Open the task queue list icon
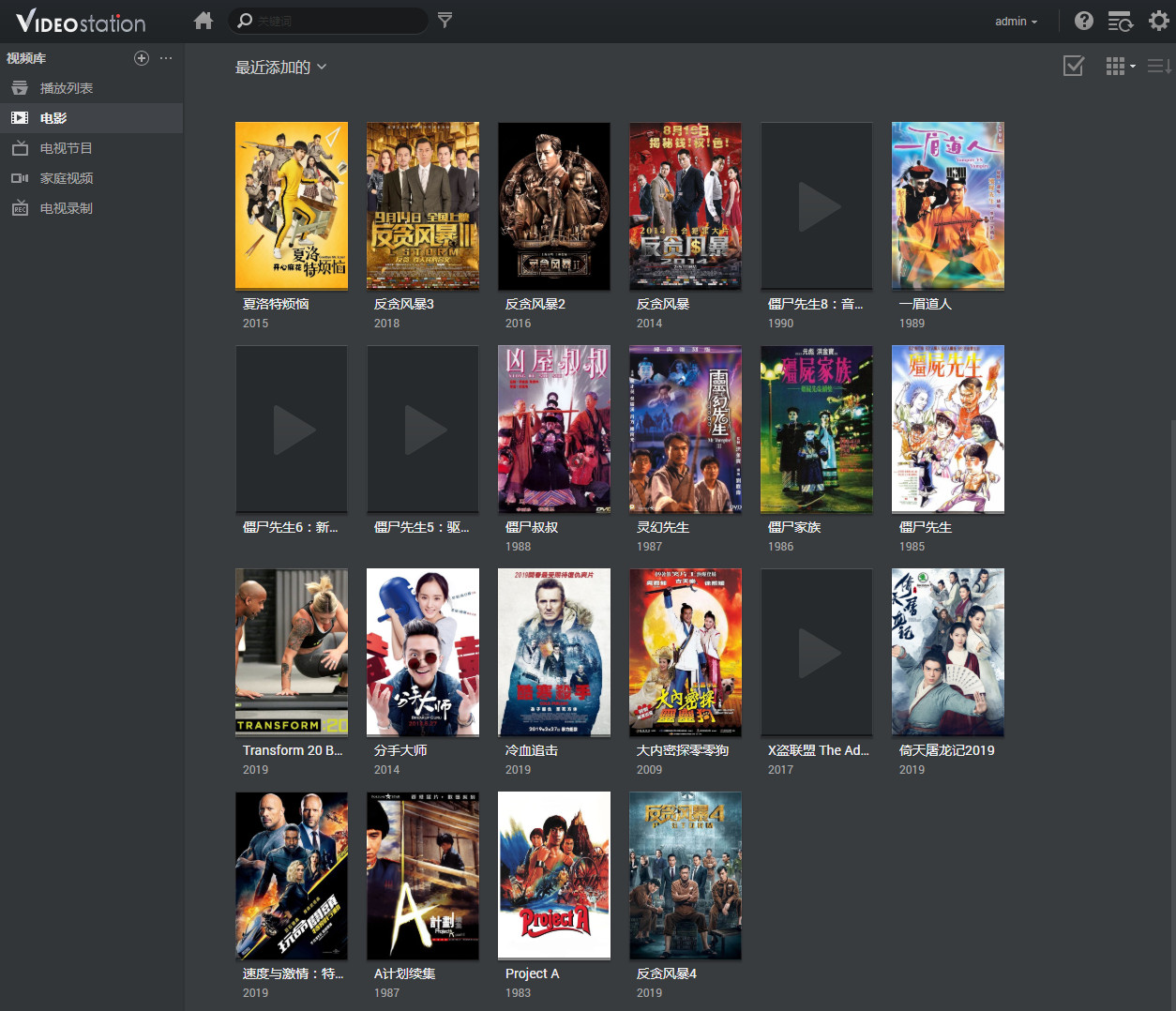This screenshot has height=1011, width=1176. pos(1120,21)
